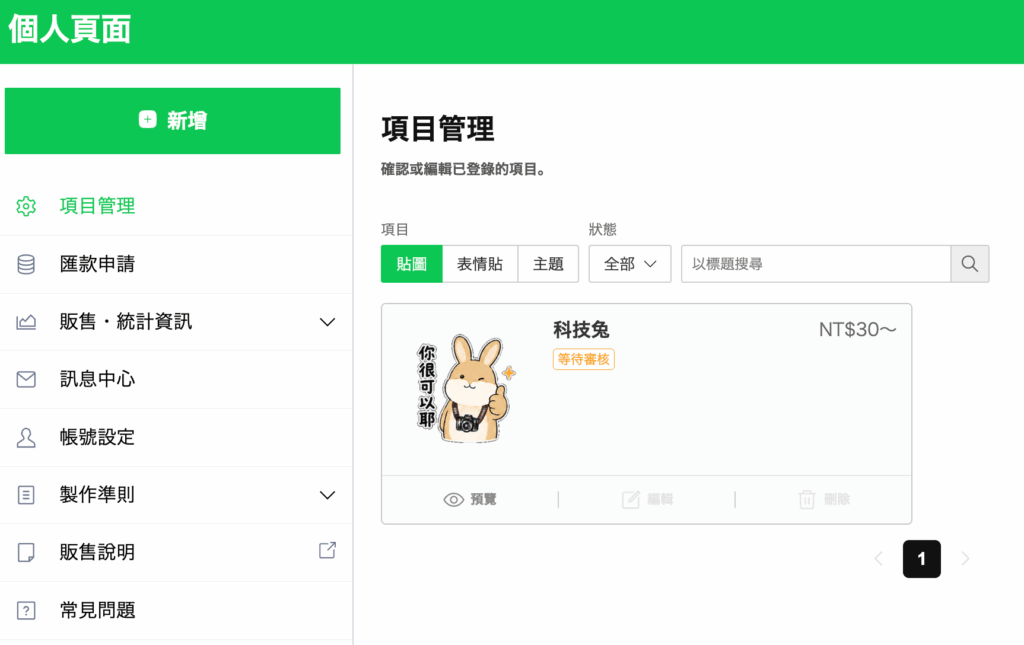Screen dimensions: 1024x645
Task: Click the 個人頁面 header title
Action: click(70, 29)
